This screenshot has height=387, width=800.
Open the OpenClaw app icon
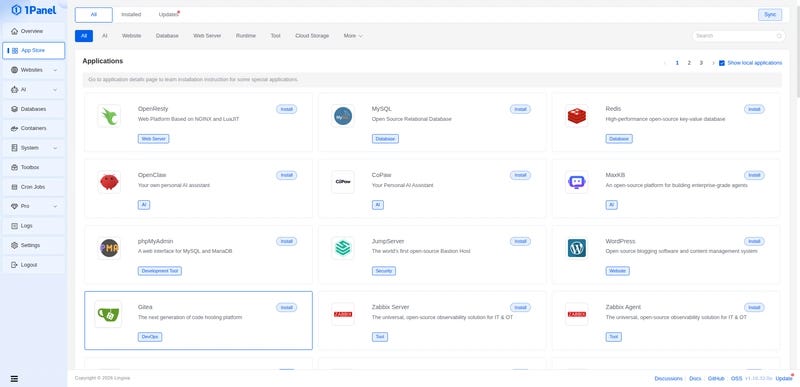(x=109, y=182)
